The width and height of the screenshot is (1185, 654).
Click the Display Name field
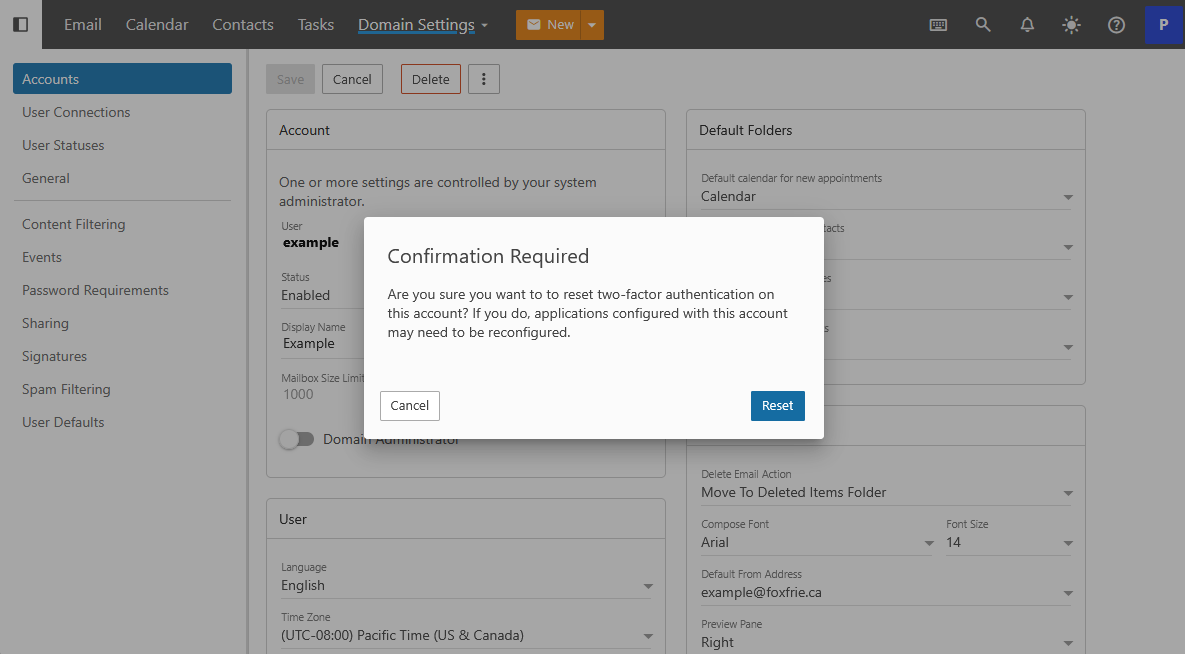coord(320,343)
